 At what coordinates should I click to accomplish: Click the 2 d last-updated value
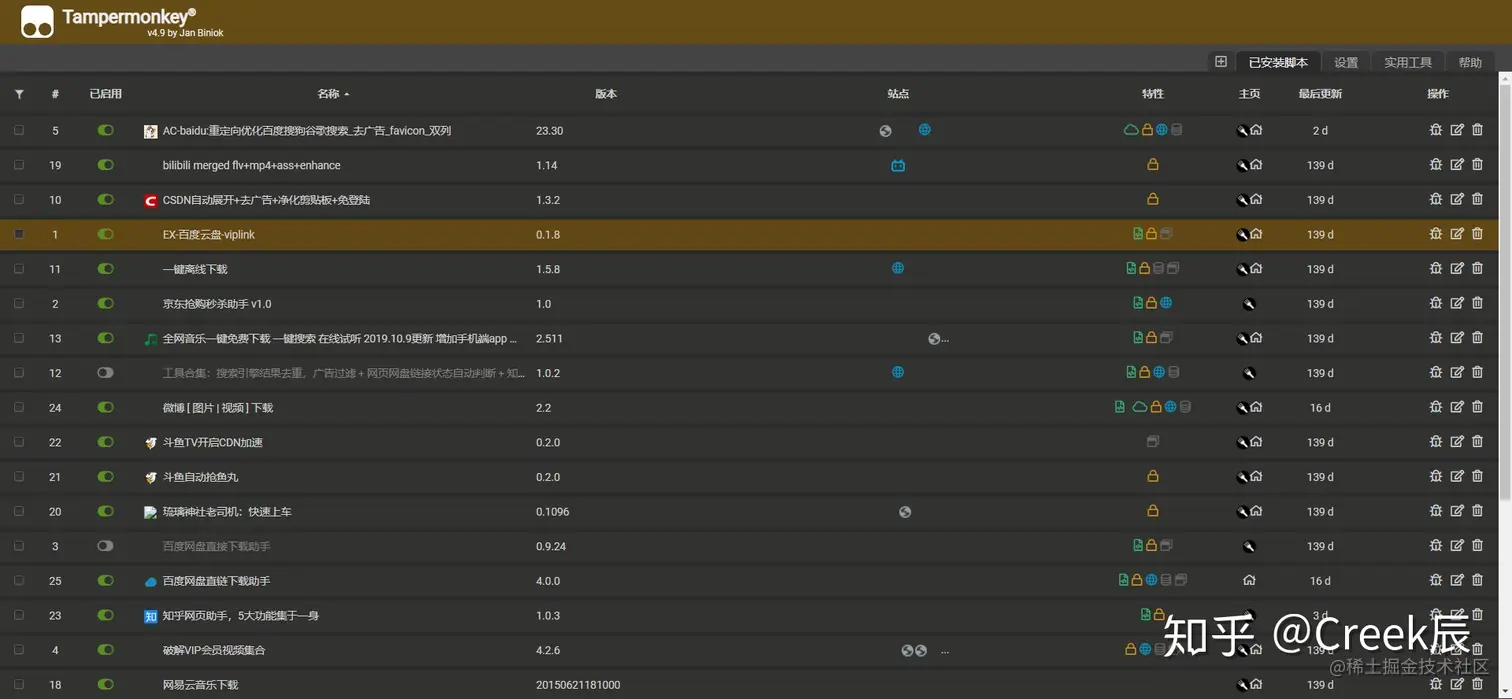click(1320, 130)
